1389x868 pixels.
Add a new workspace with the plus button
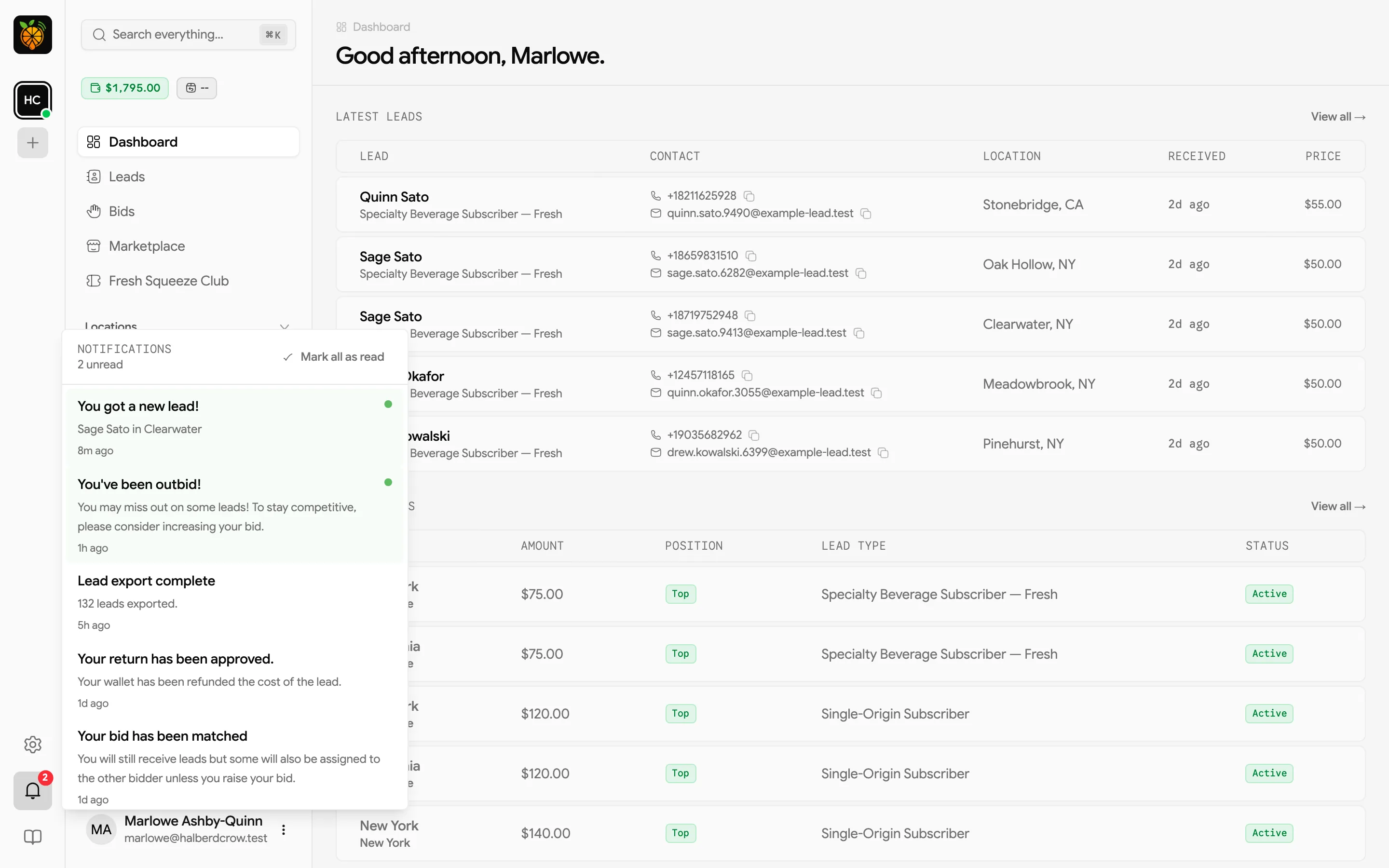[33, 142]
